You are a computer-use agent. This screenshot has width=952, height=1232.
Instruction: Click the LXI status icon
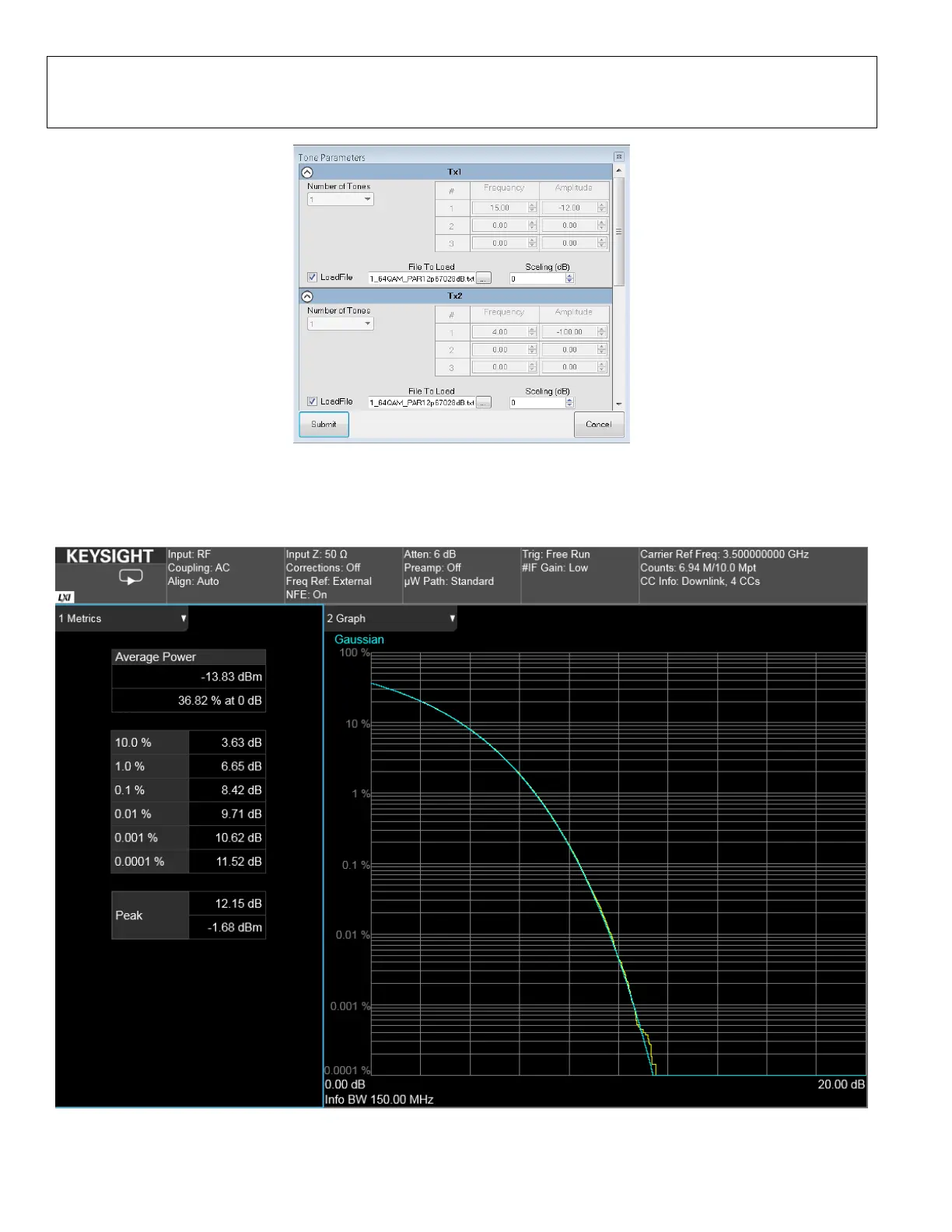click(x=65, y=597)
